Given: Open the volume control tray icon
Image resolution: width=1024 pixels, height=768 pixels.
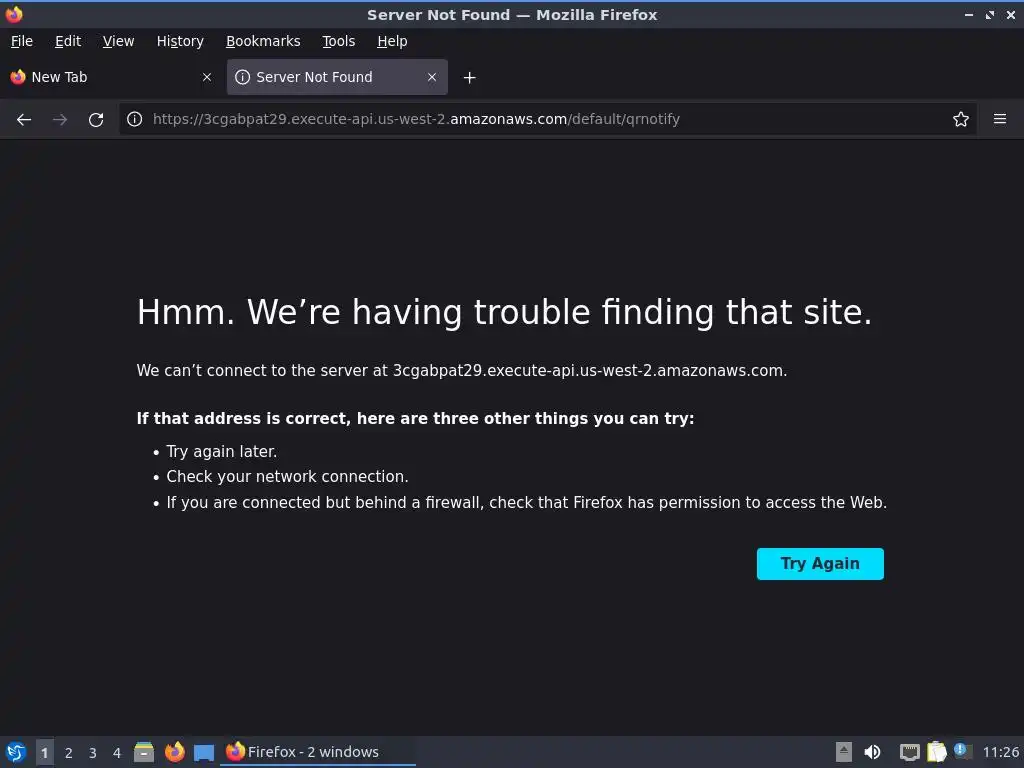Looking at the screenshot, I should (872, 752).
